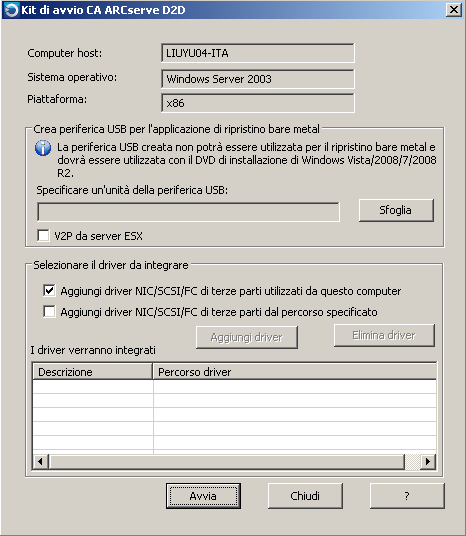Open help with the ? button
Screen dimensions: 466x536
[407, 496]
